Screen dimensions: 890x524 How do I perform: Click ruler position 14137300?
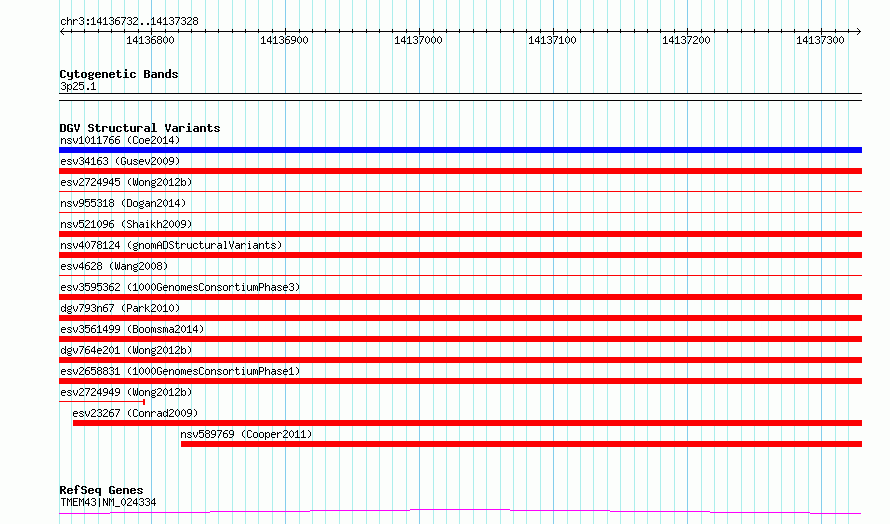[x=820, y=40]
